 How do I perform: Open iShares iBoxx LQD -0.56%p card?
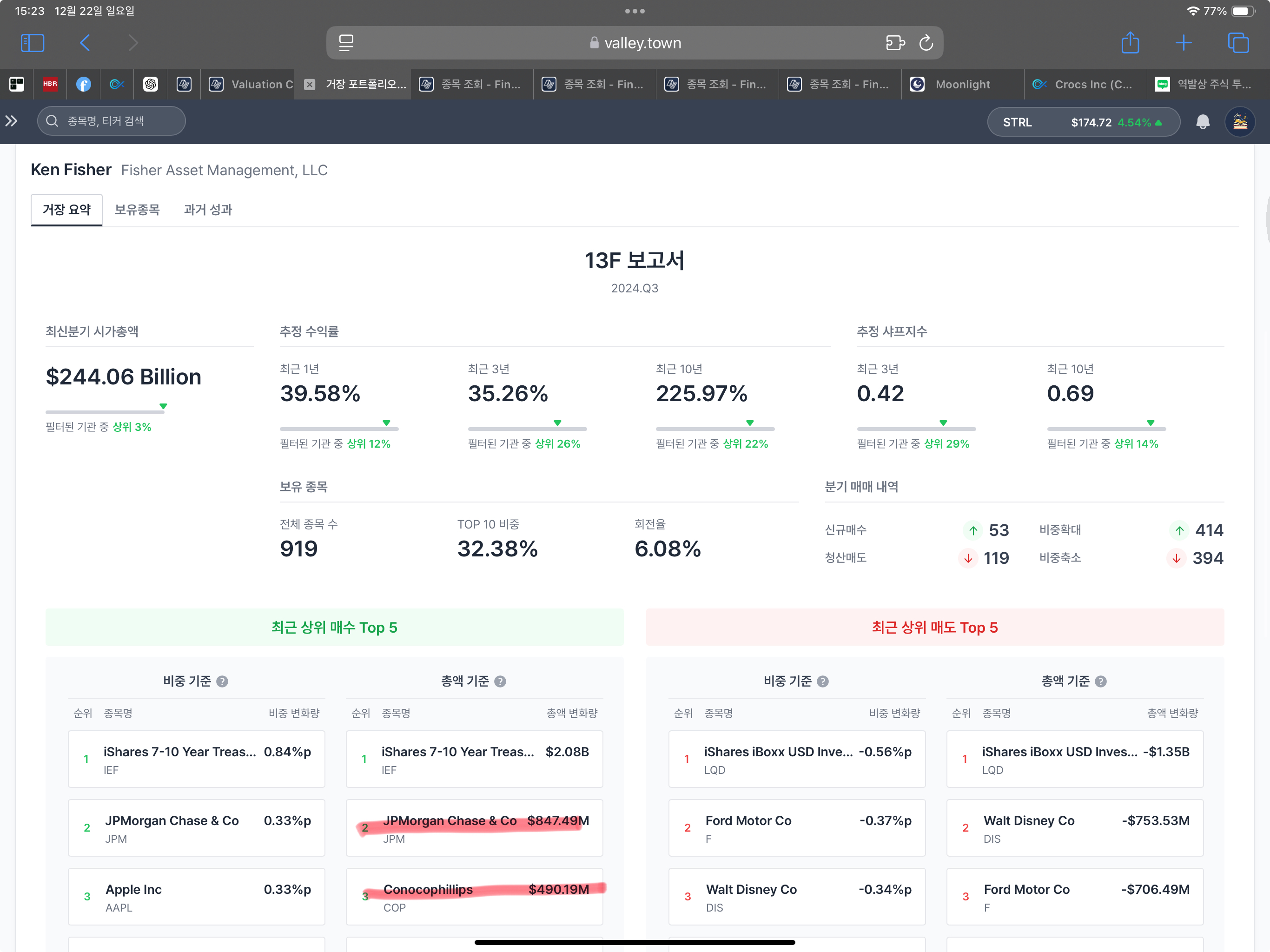click(797, 759)
